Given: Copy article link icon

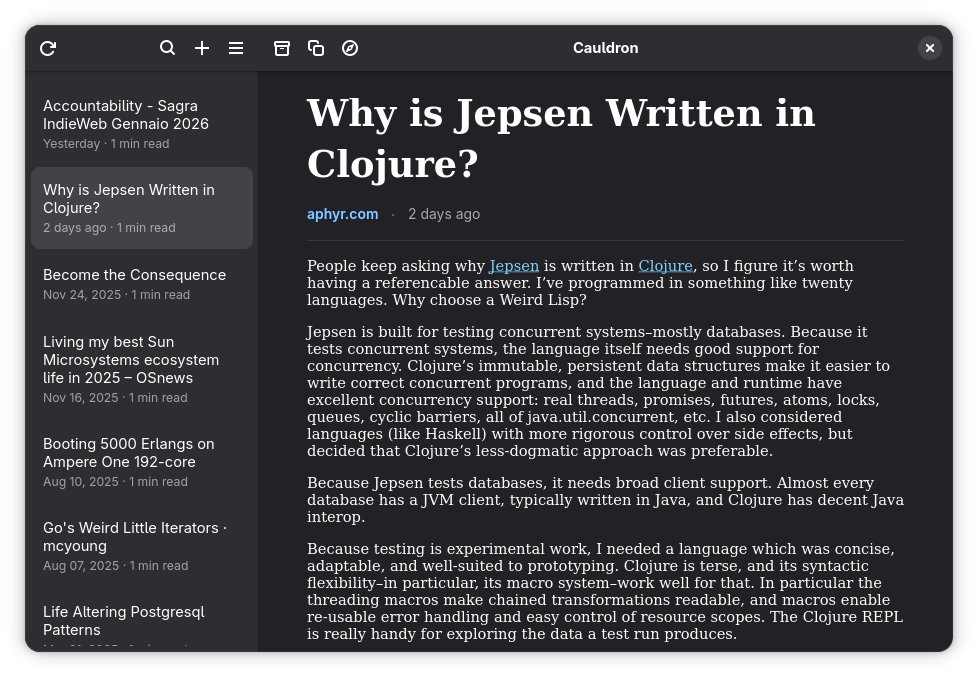Looking at the screenshot, I should (316, 48).
